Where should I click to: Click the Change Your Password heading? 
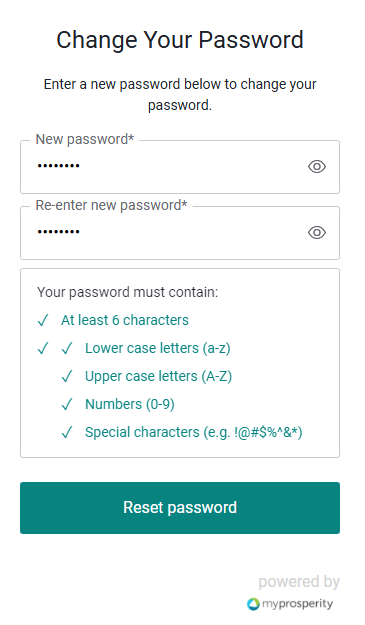coord(180,39)
